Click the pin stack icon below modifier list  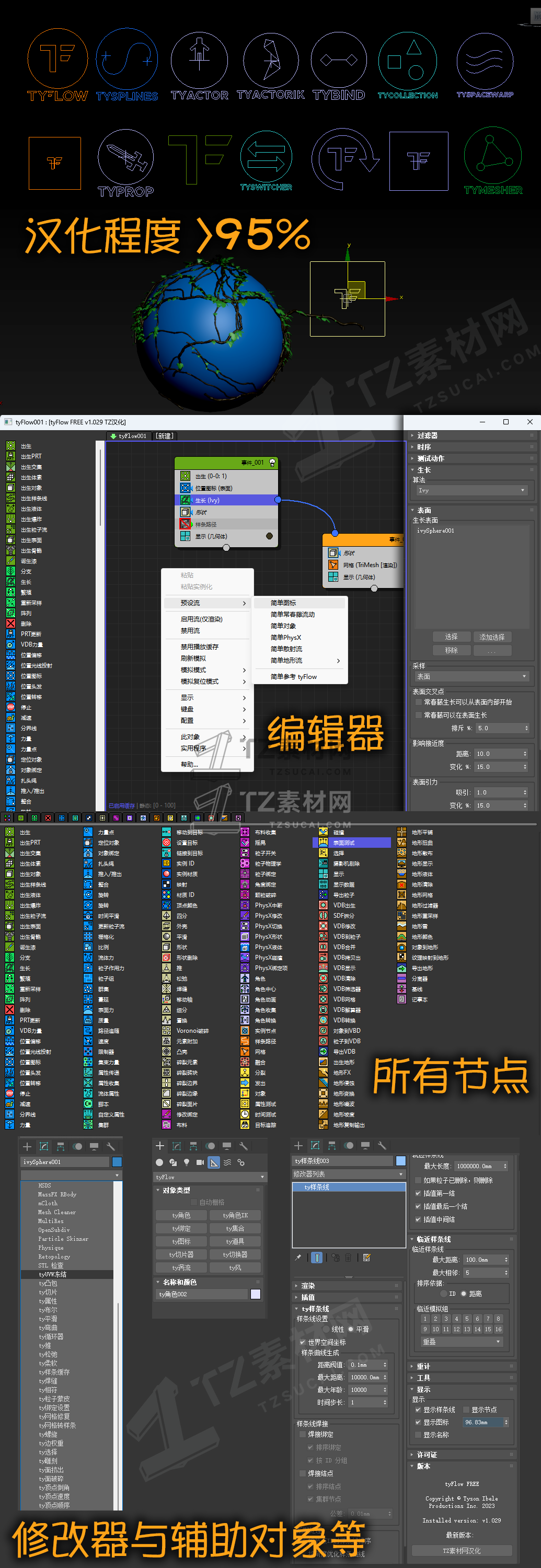tap(298, 1258)
